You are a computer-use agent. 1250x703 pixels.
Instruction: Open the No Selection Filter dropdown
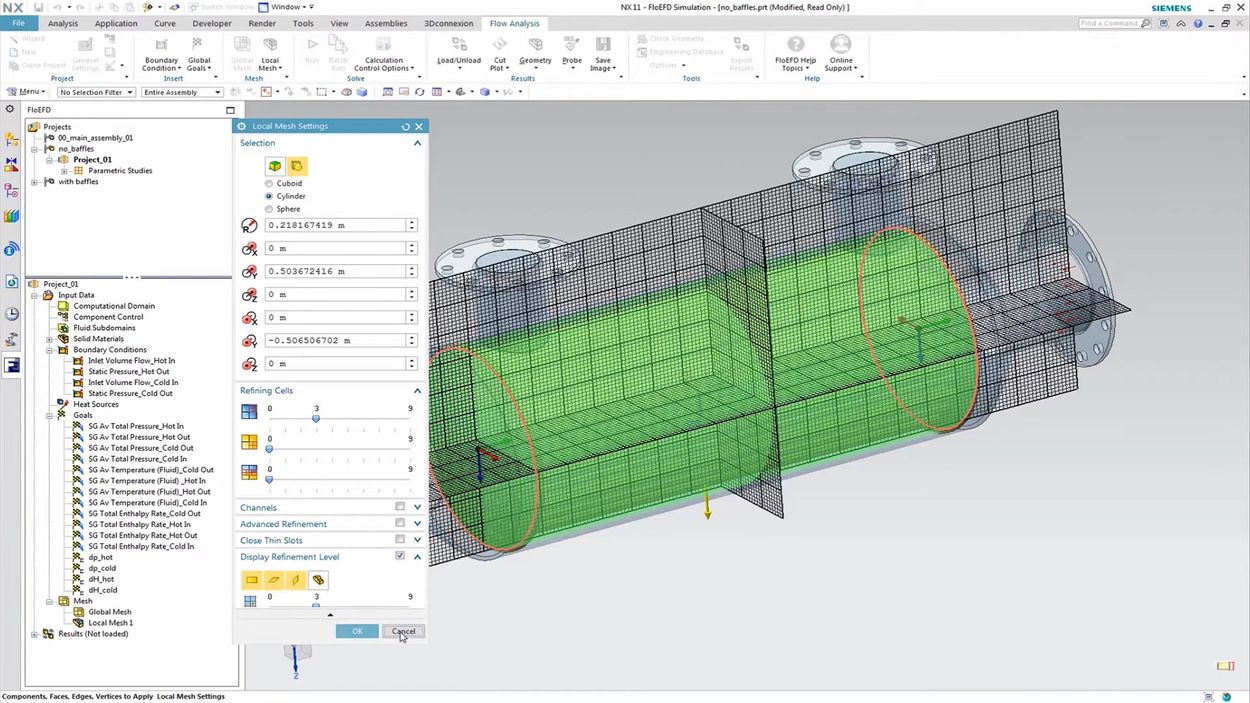click(x=95, y=92)
